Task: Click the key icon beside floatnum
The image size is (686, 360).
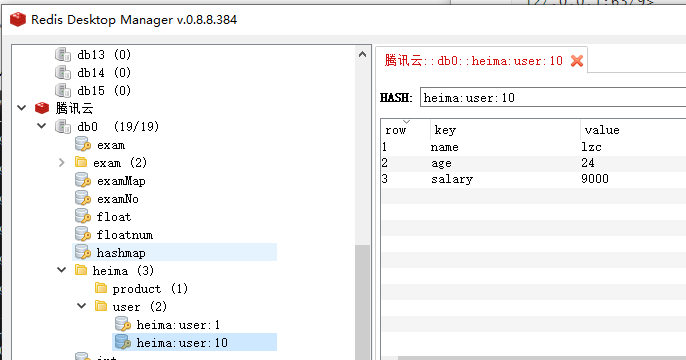Action: click(x=83, y=234)
